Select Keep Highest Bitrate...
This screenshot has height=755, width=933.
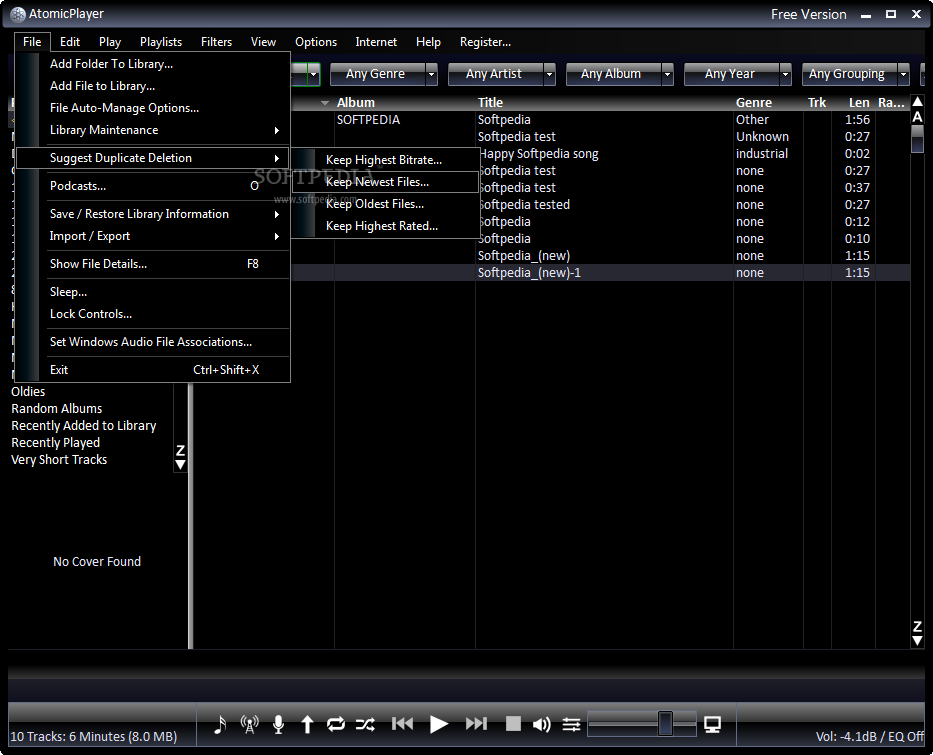pos(386,159)
